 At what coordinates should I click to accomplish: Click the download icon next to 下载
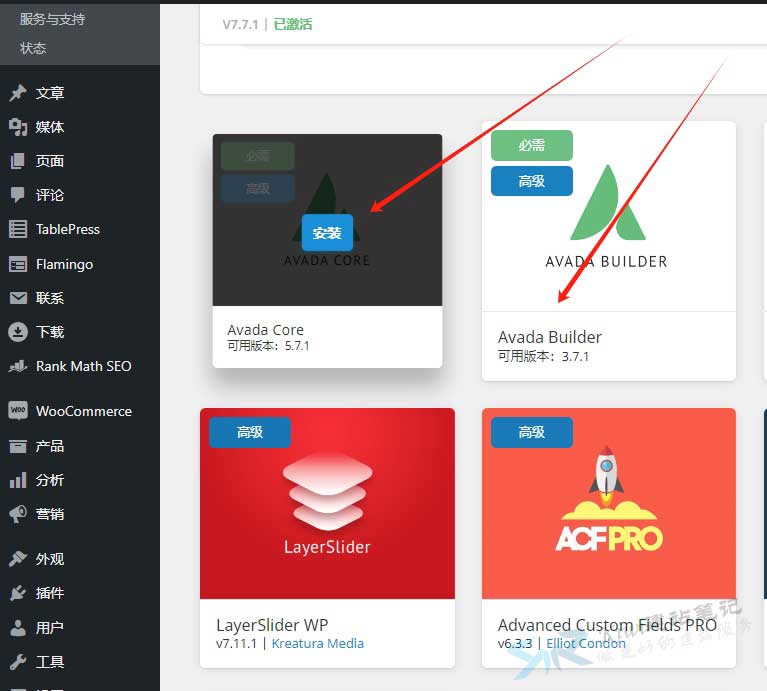point(18,332)
